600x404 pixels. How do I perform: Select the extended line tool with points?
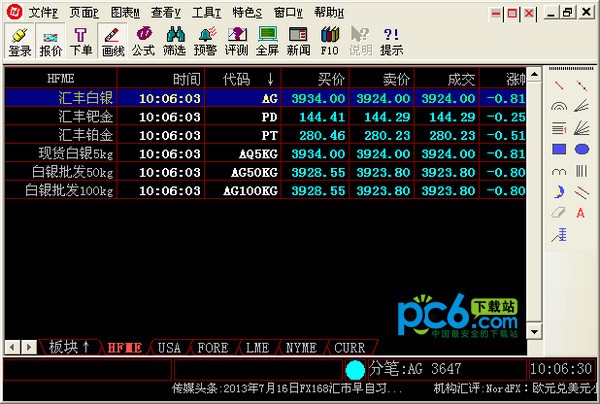click(x=582, y=85)
